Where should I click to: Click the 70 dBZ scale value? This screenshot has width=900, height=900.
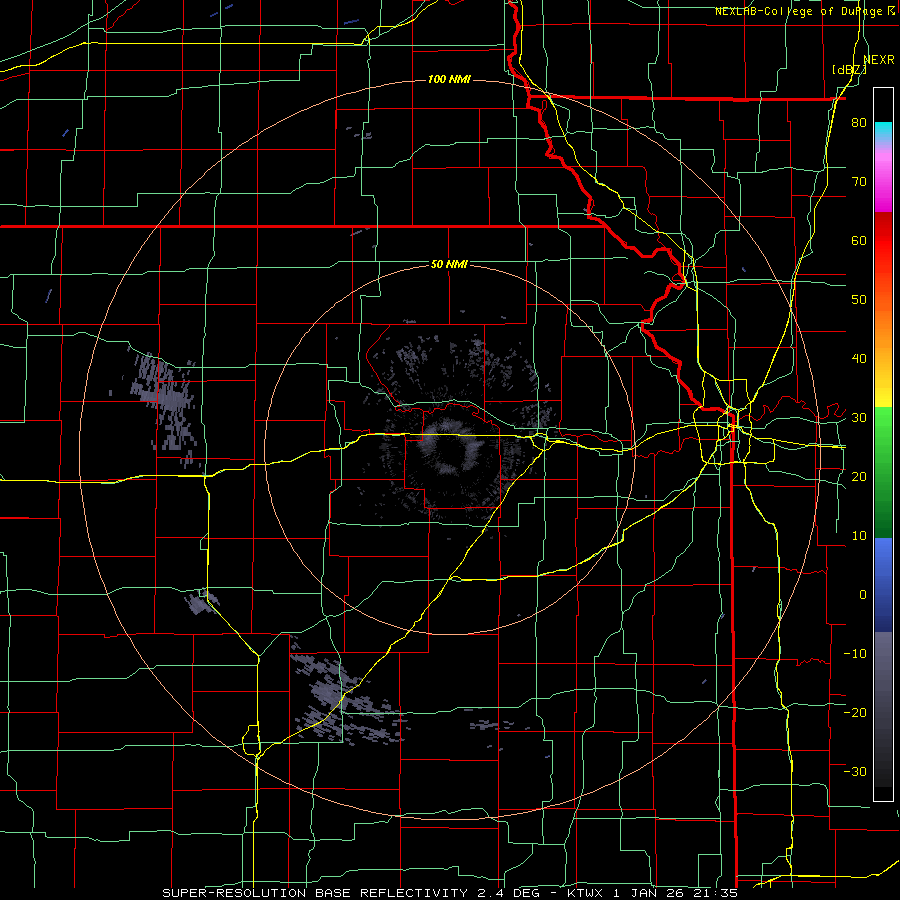click(x=859, y=182)
